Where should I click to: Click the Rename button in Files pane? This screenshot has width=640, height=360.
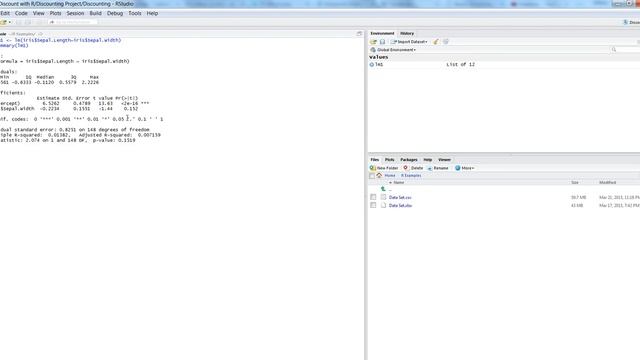tap(438, 168)
